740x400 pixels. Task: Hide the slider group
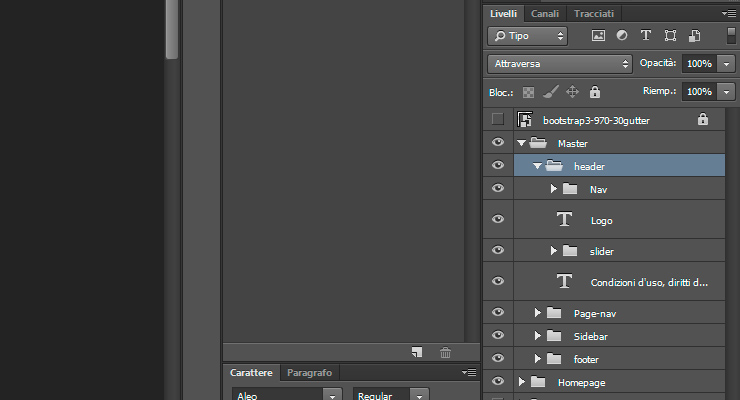[498, 250]
